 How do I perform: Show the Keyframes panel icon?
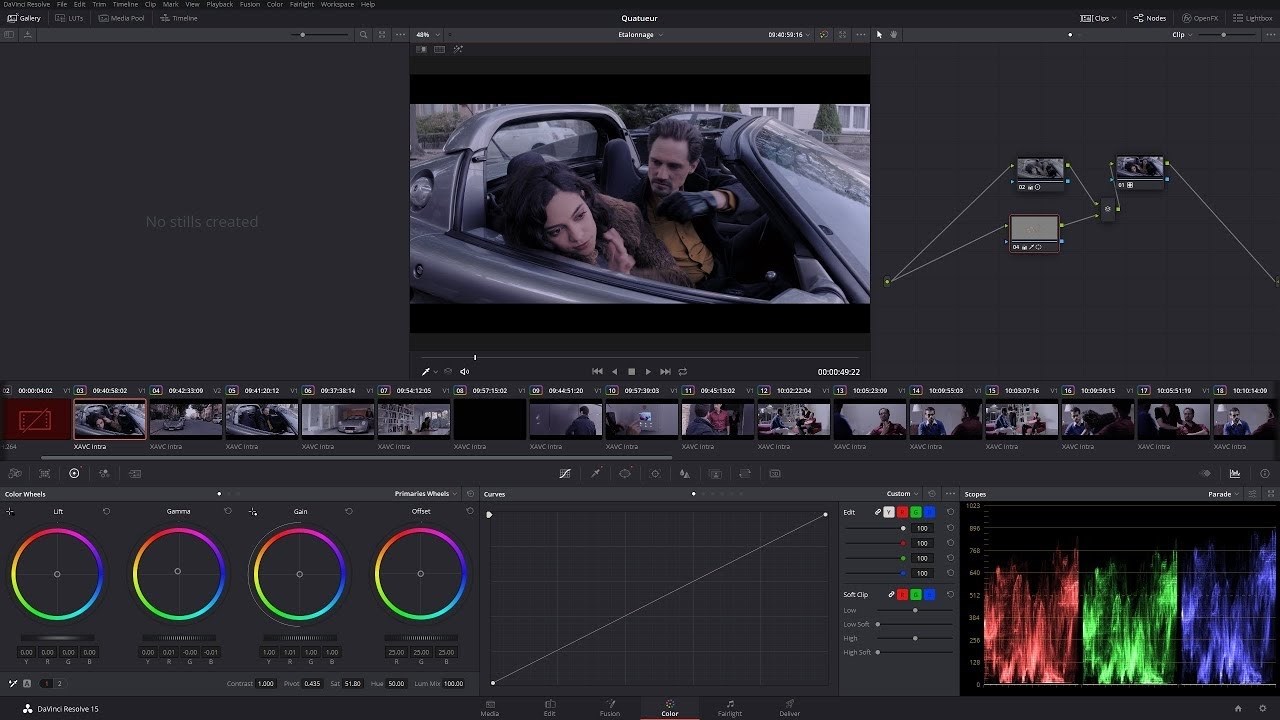pyautogui.click(x=1205, y=473)
